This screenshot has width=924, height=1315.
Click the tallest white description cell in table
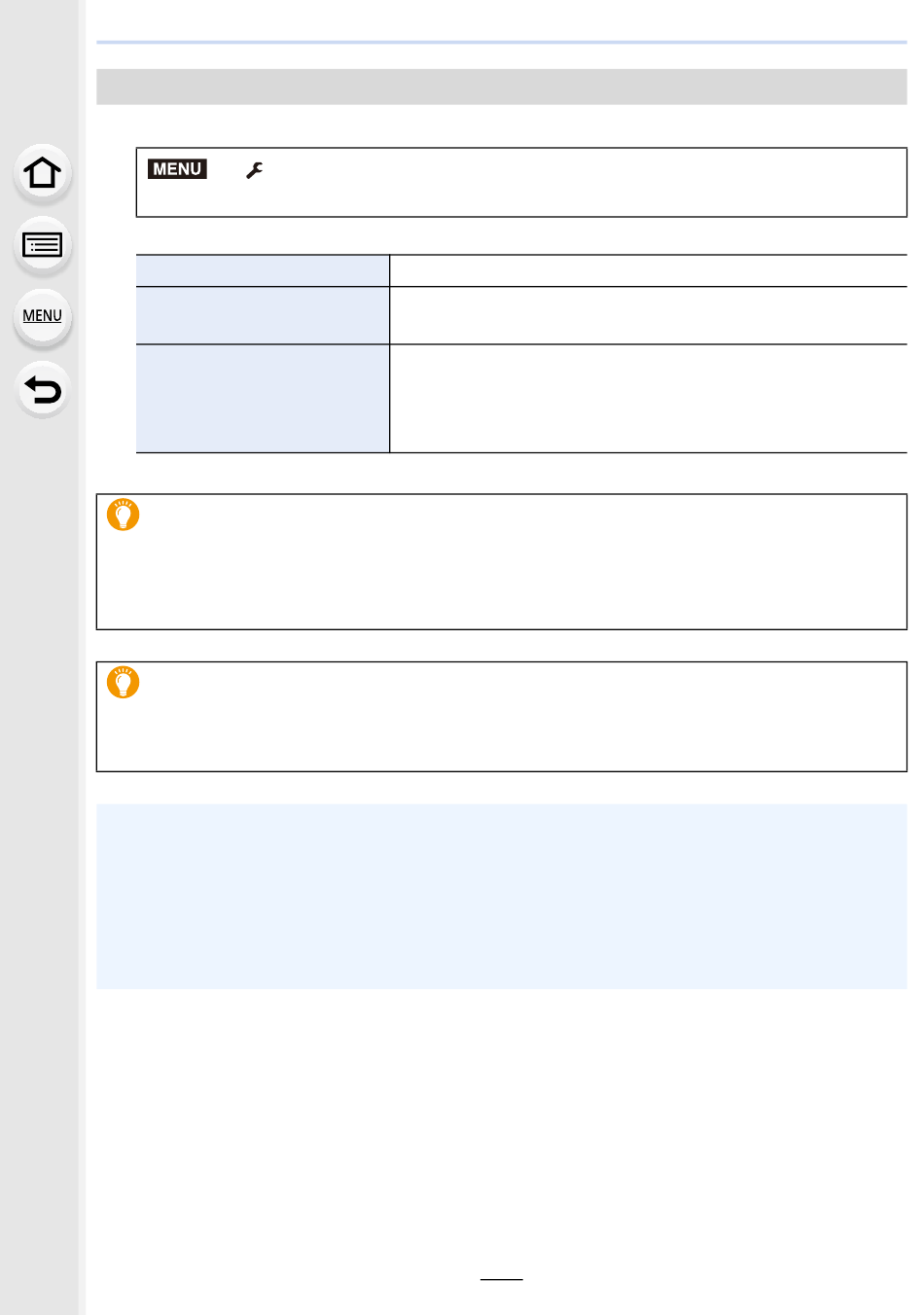click(x=649, y=398)
